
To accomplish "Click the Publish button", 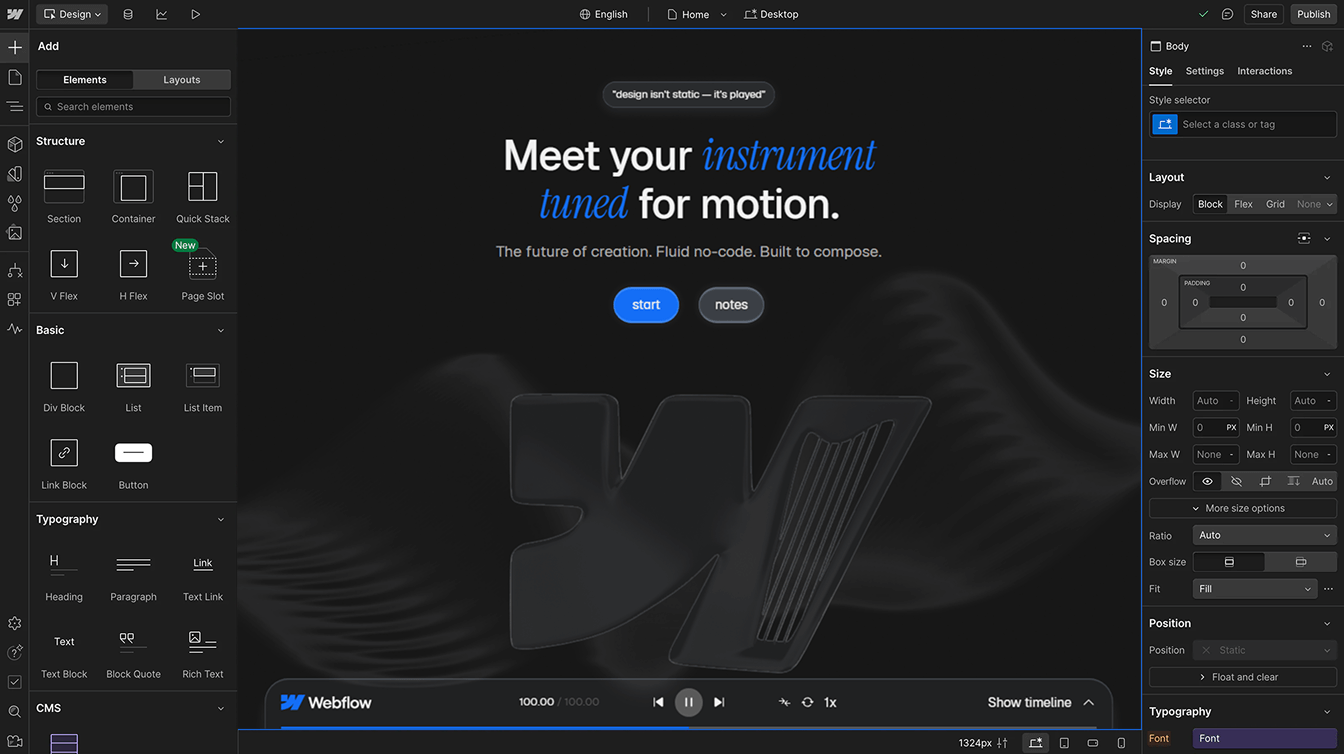I will pyautogui.click(x=1313, y=14).
